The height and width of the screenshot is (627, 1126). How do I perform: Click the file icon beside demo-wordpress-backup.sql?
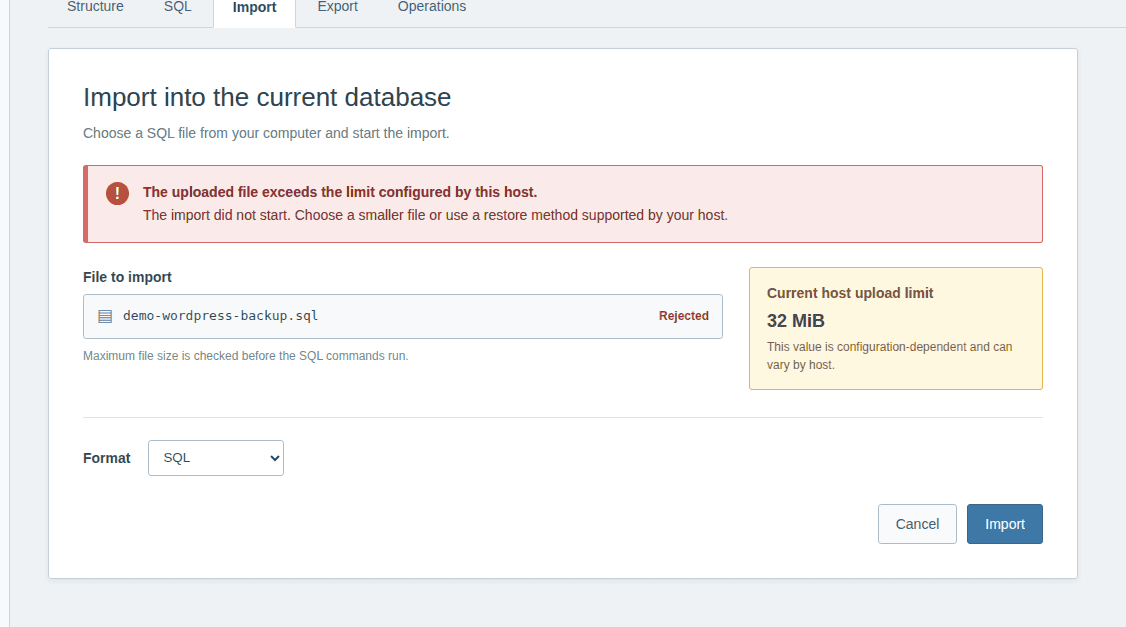tap(105, 316)
